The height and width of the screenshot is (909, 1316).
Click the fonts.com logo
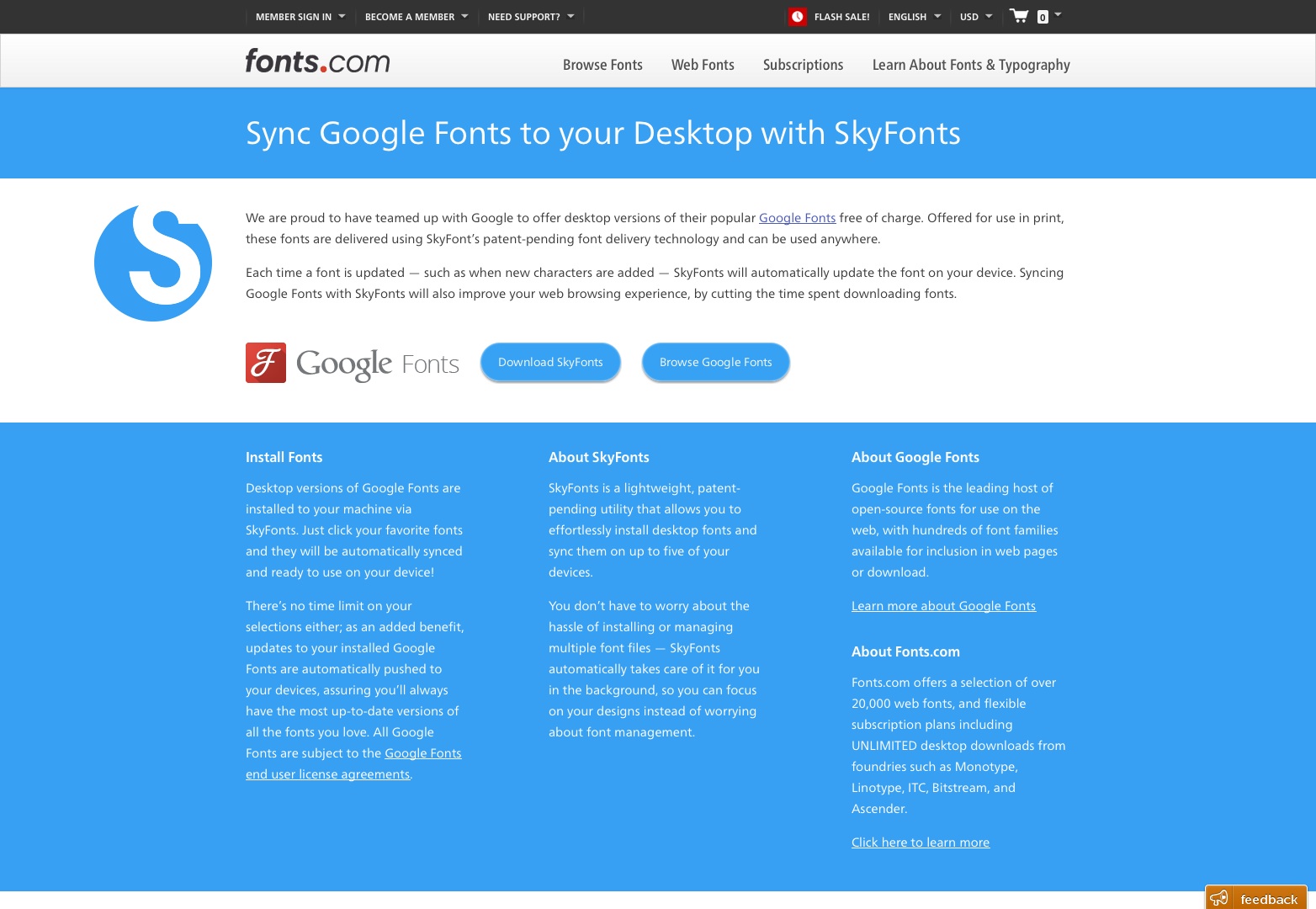point(317,61)
